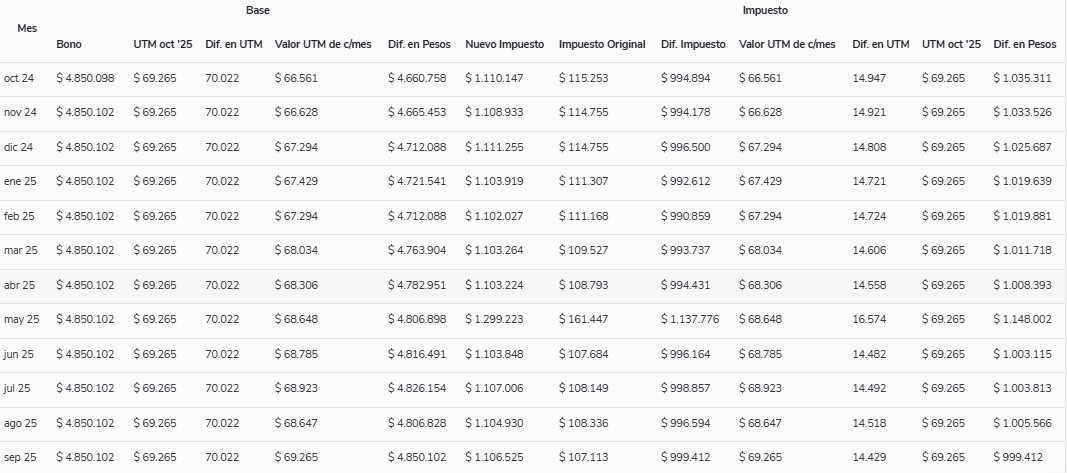
Task: Click the Dif. en Pesos value $ 1.148.002
Action: [x=1022, y=319]
